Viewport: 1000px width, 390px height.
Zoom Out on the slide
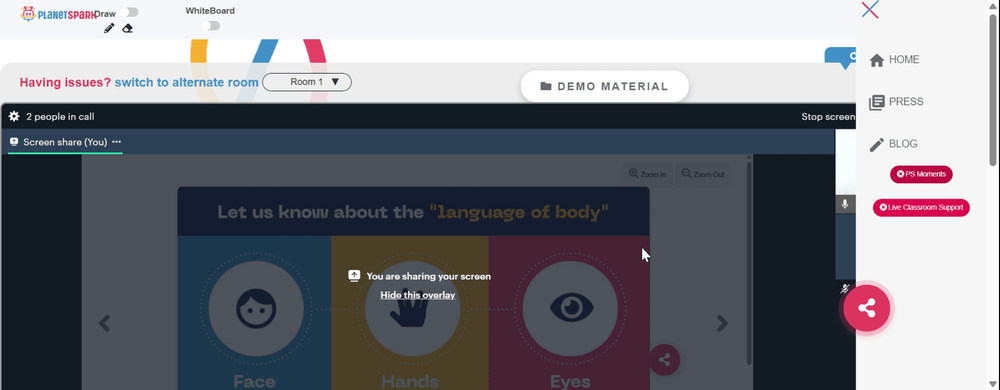point(703,174)
